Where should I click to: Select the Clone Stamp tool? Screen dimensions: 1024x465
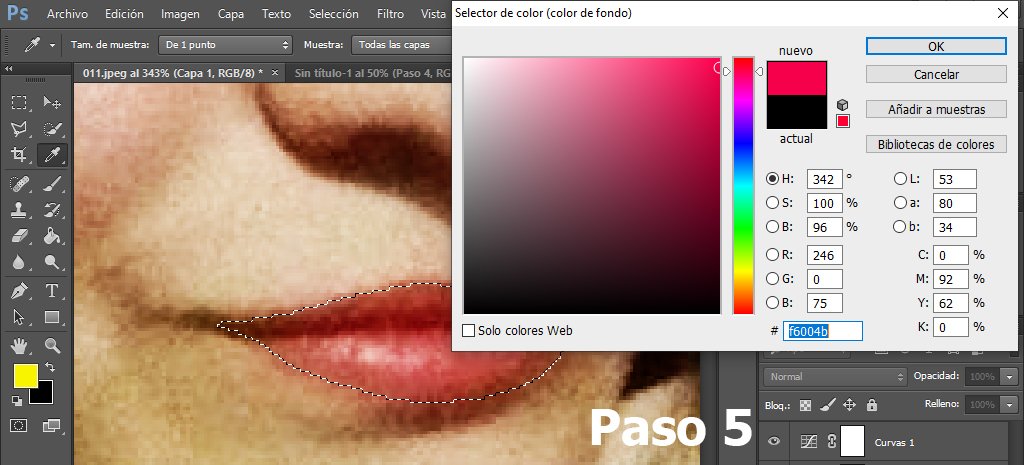coord(19,210)
